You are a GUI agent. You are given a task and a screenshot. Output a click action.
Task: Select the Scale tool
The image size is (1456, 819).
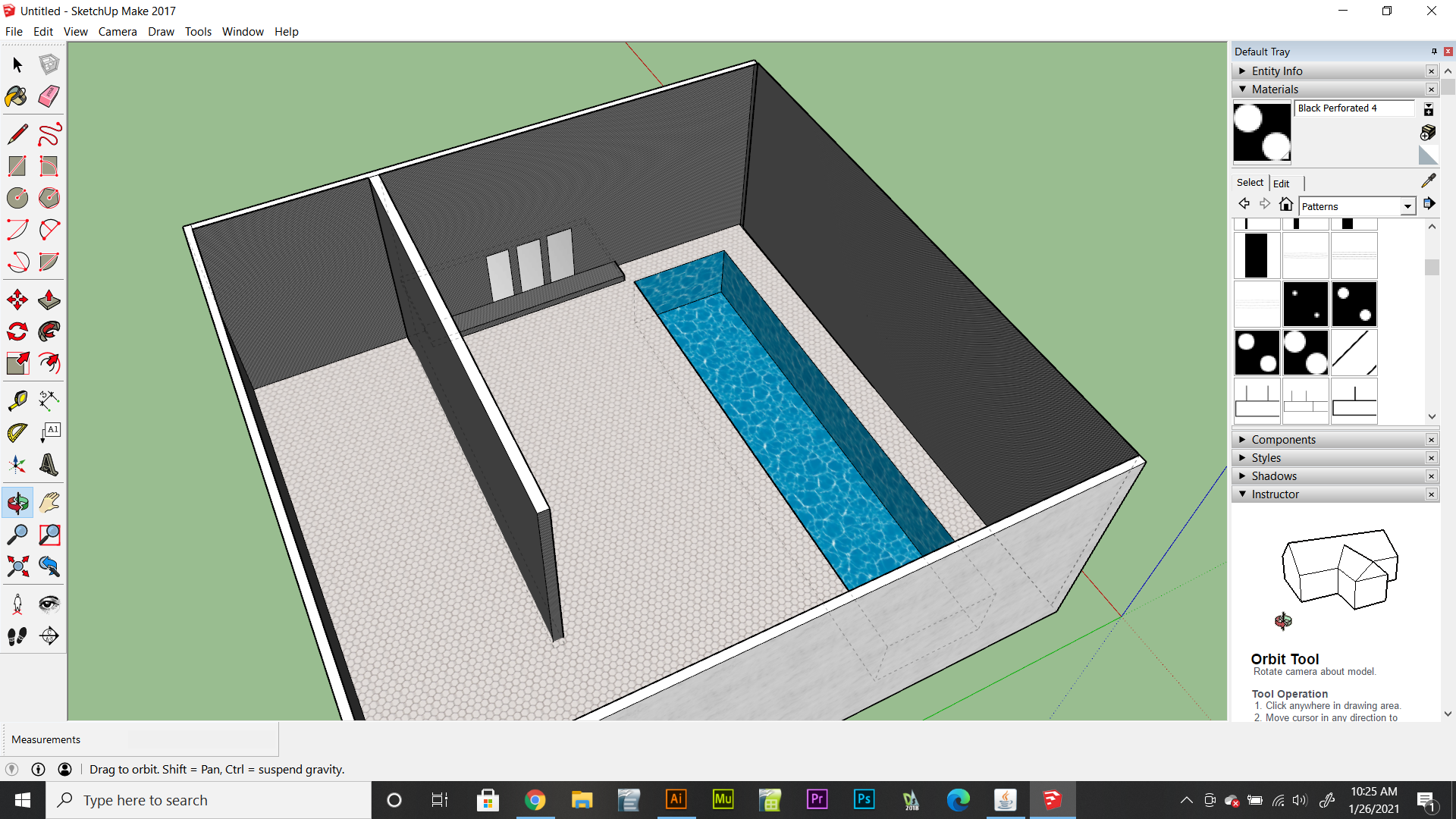click(x=17, y=363)
